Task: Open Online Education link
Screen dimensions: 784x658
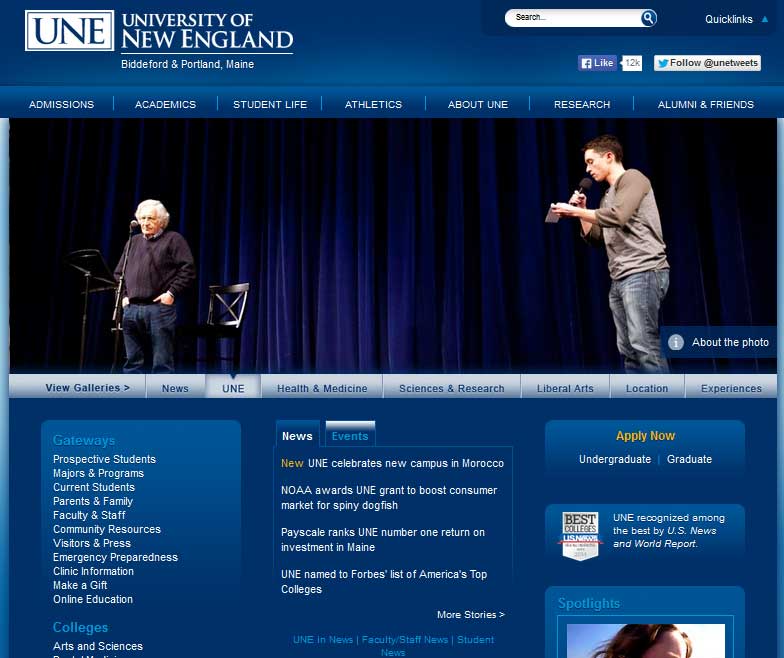Action: (x=93, y=599)
